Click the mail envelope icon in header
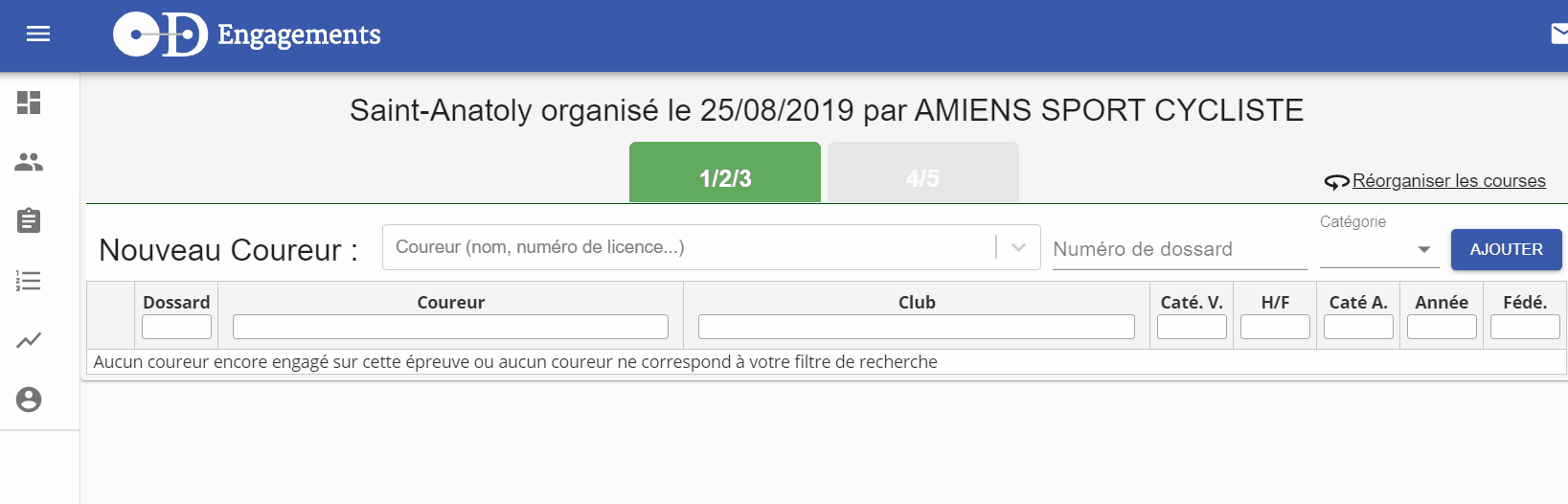This screenshot has width=1568, height=504. pyautogui.click(x=1559, y=34)
